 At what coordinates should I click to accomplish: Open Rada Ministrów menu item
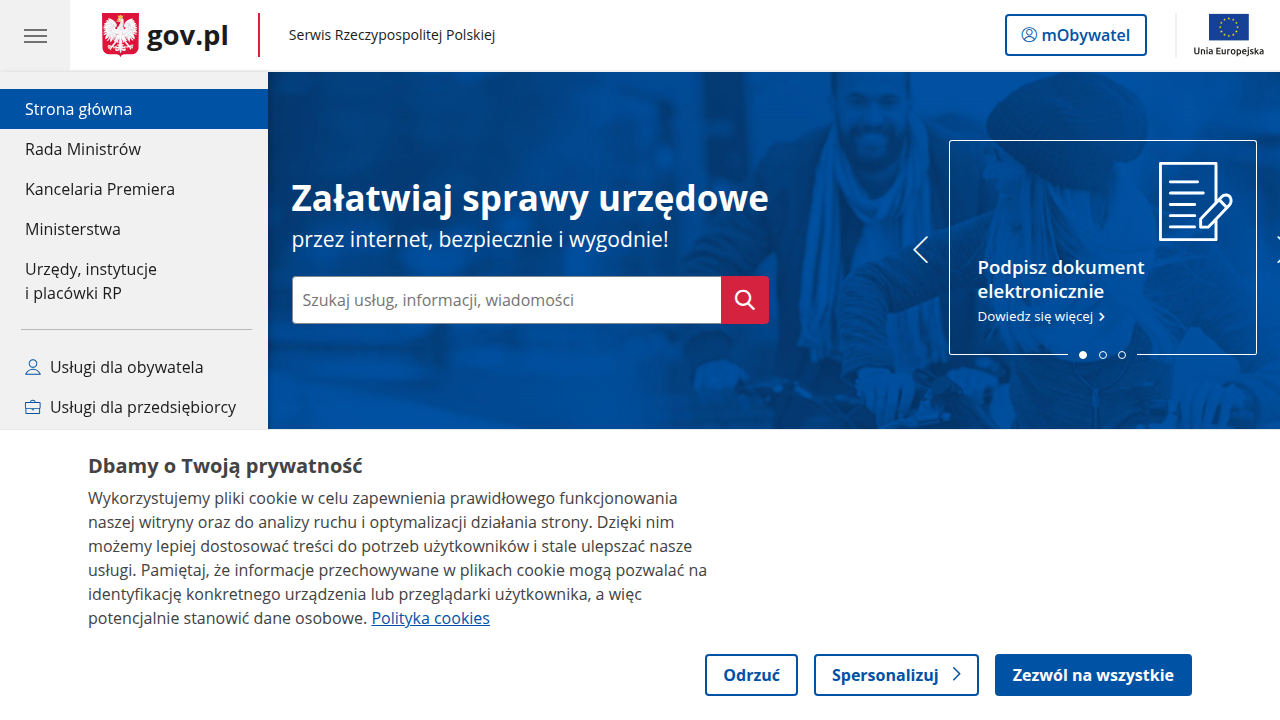coord(134,149)
